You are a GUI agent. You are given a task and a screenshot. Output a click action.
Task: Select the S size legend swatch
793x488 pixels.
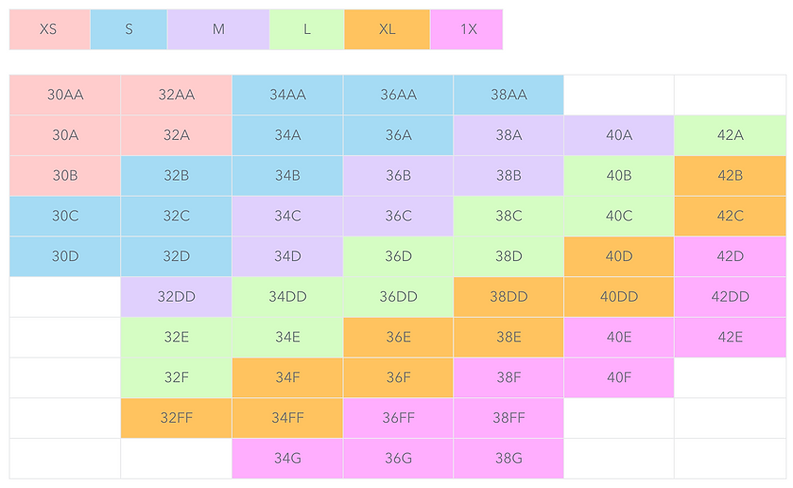coord(128,29)
